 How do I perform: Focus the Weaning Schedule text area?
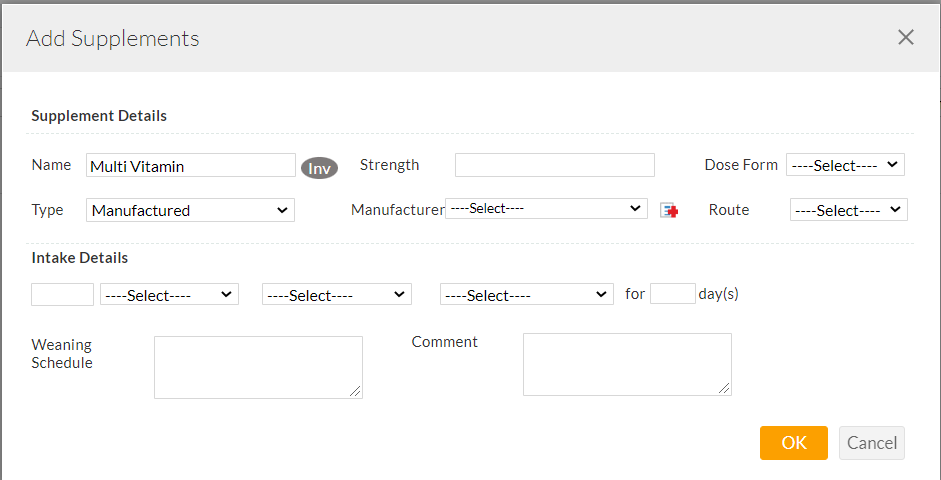tap(257, 366)
